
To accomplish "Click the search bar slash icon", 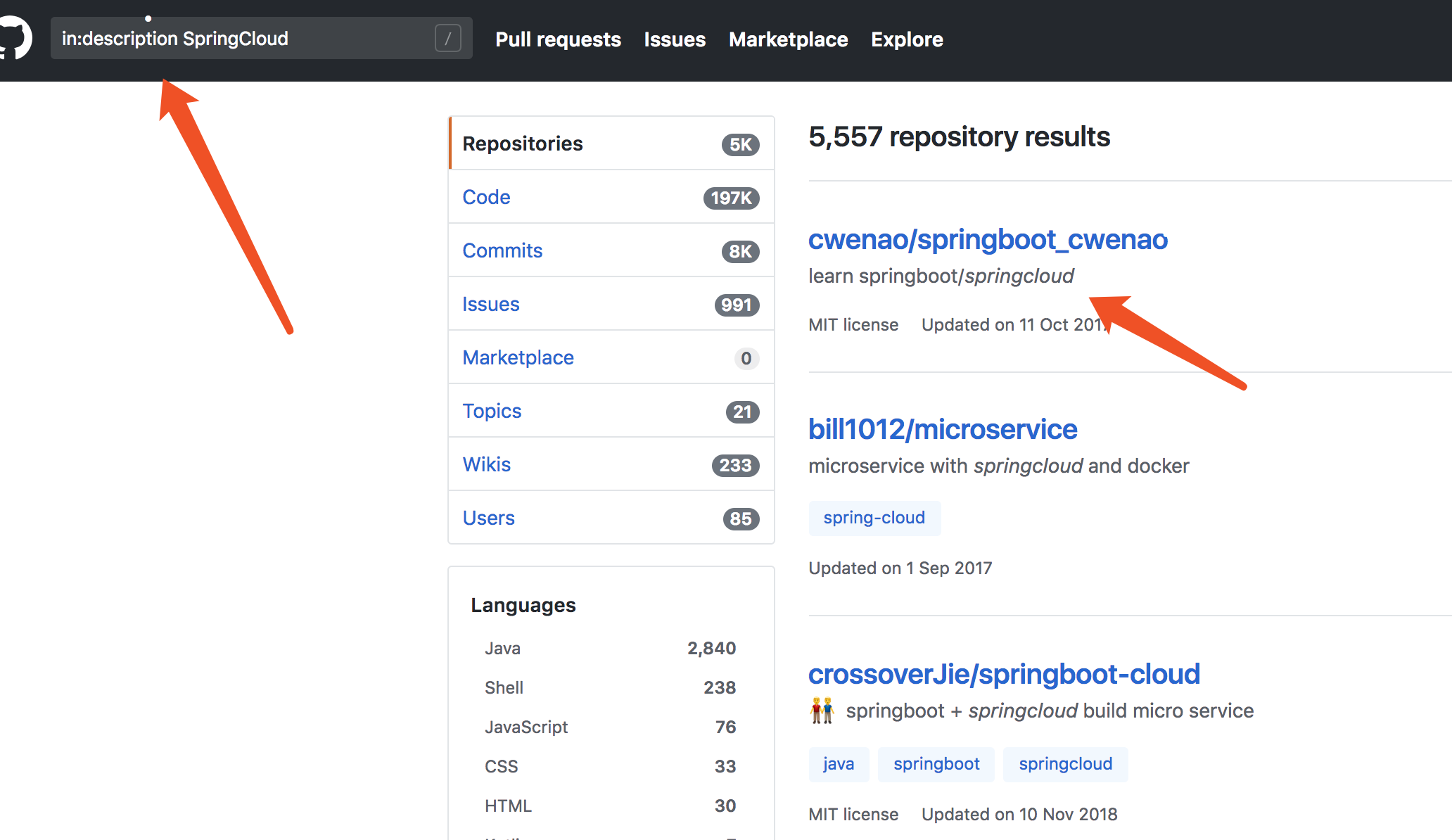I will point(448,39).
